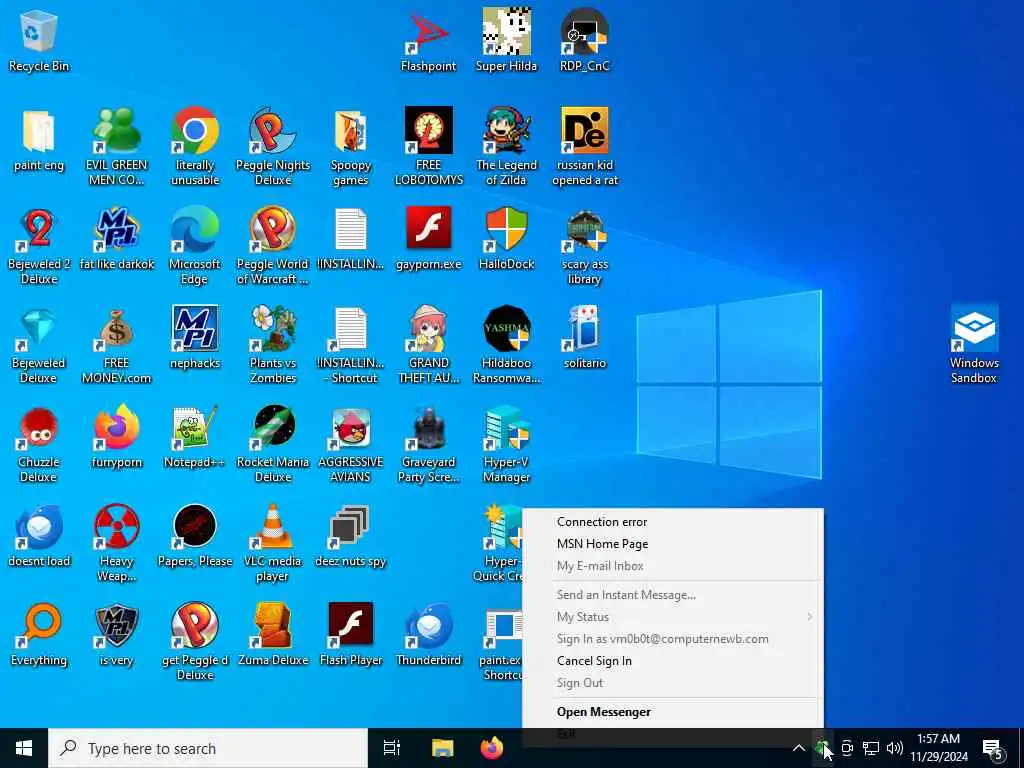This screenshot has height=768, width=1024.
Task: Select The Legend of Zilda icon
Action: click(506, 147)
